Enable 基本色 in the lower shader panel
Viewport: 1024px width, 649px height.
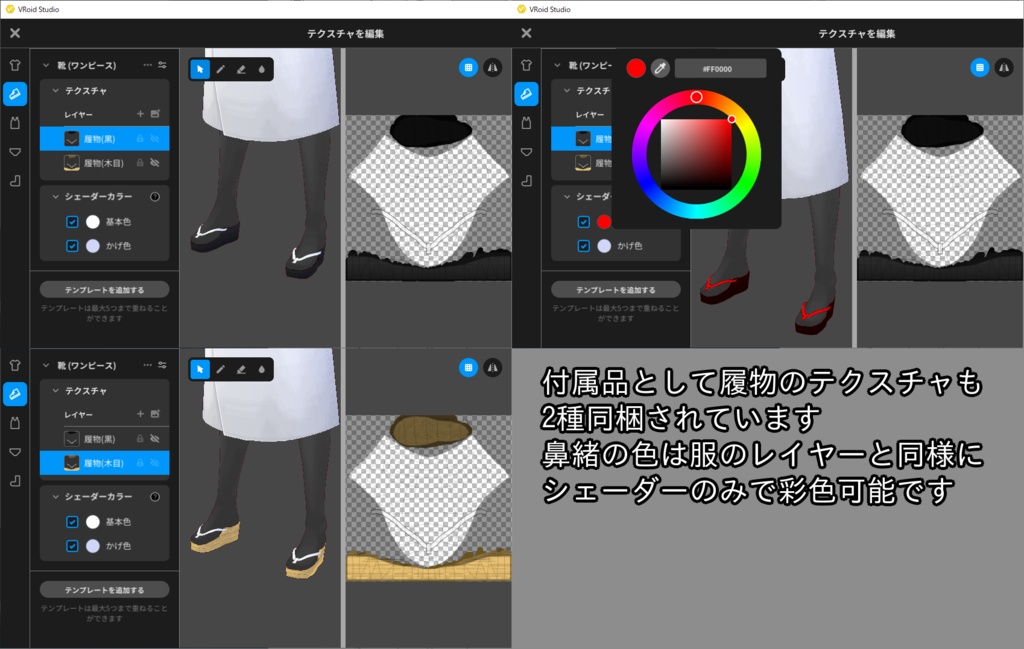[x=70, y=521]
